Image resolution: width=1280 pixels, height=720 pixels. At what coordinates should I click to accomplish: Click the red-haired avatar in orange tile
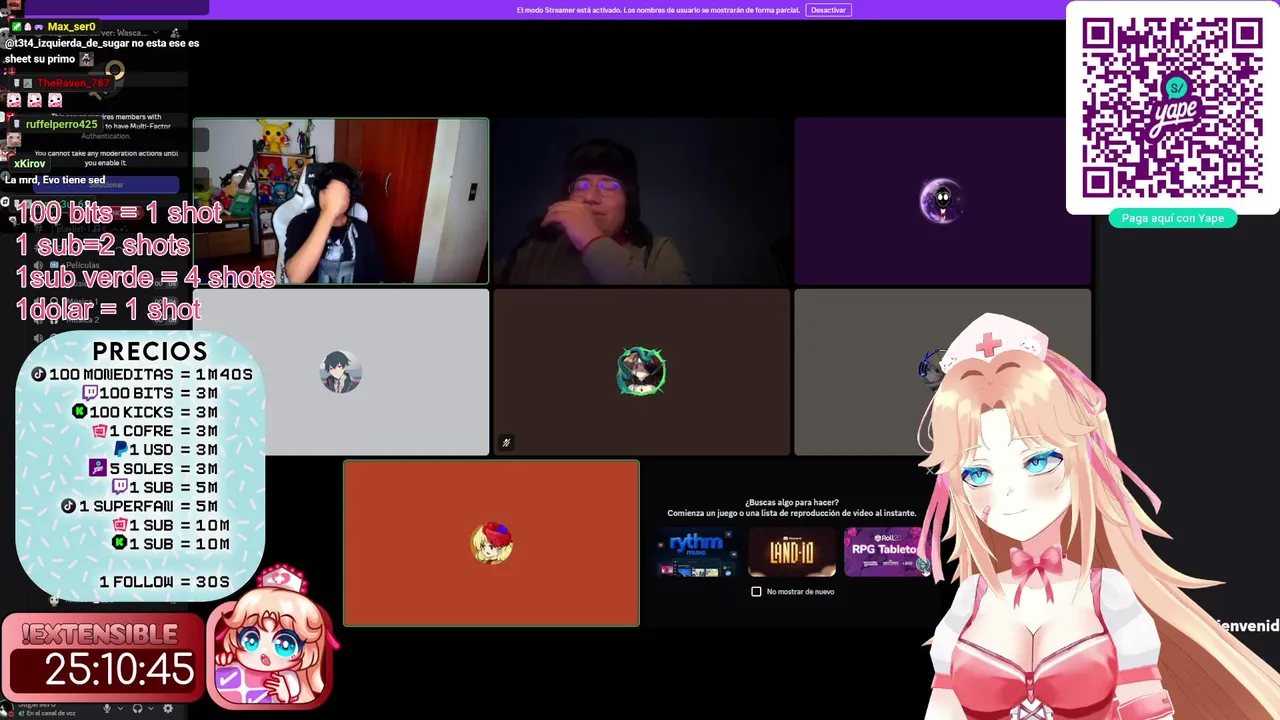491,543
